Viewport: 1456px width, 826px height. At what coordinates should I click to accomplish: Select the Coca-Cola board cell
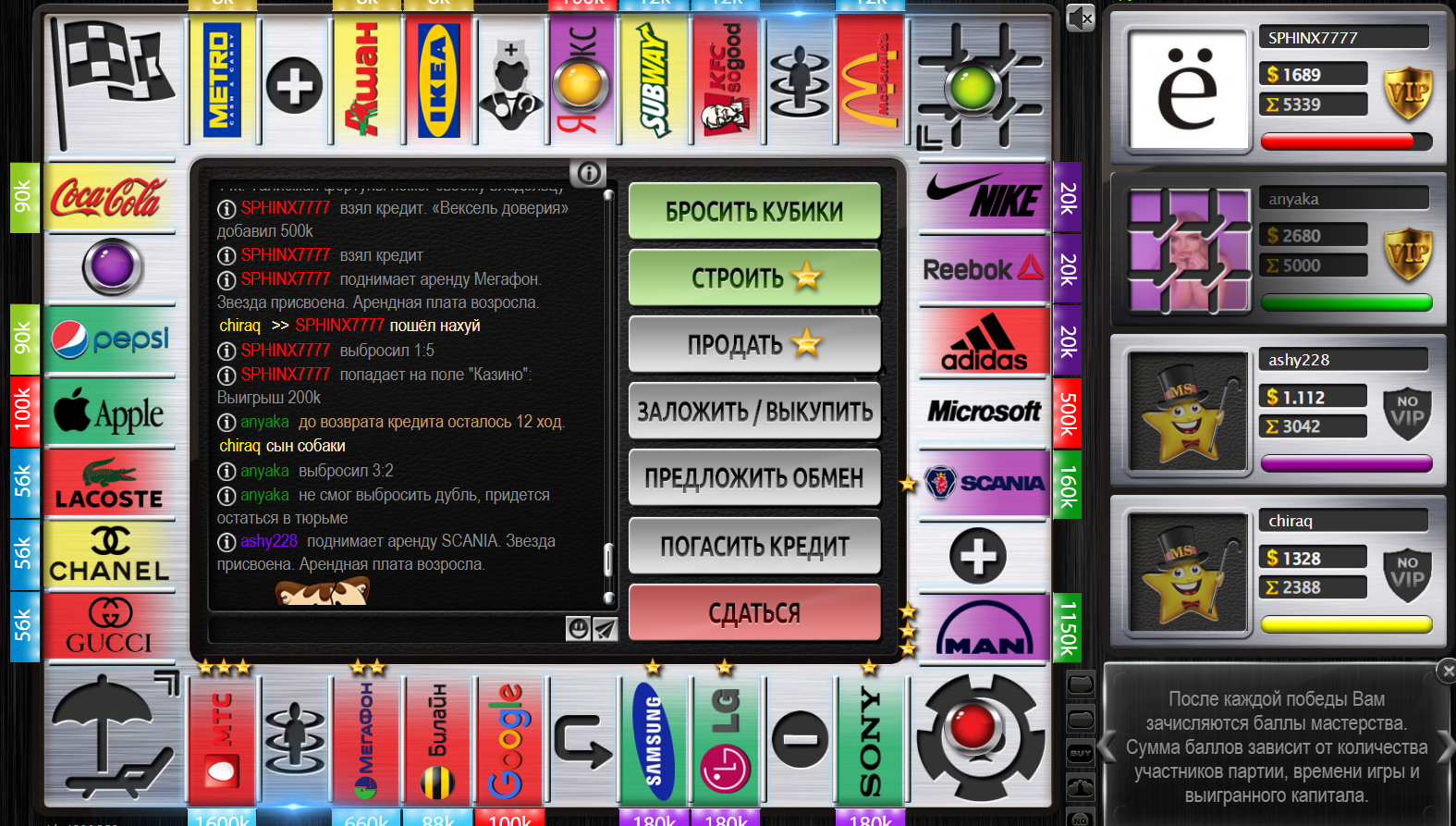[109, 197]
